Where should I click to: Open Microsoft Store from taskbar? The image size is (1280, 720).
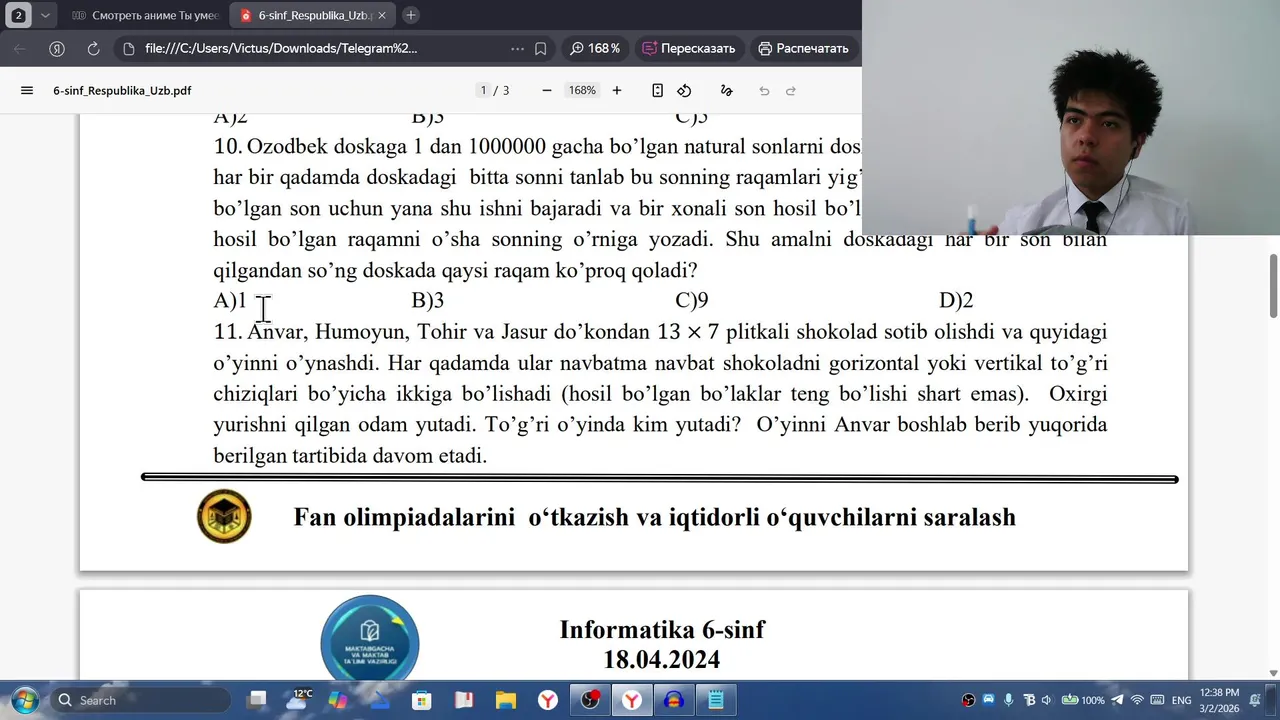(422, 700)
